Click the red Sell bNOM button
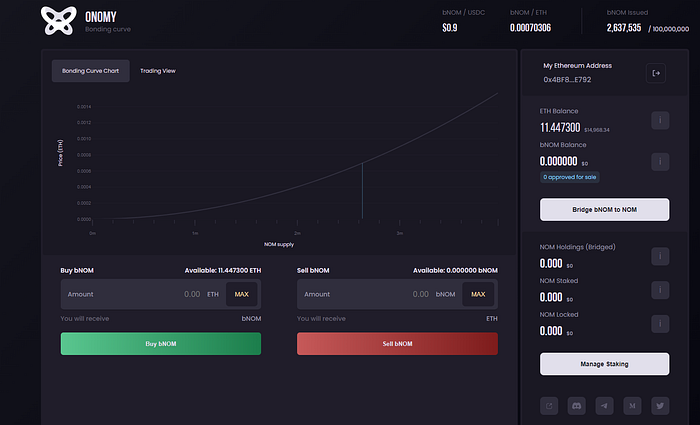Viewport: 700px width, 425px height. pos(397,344)
